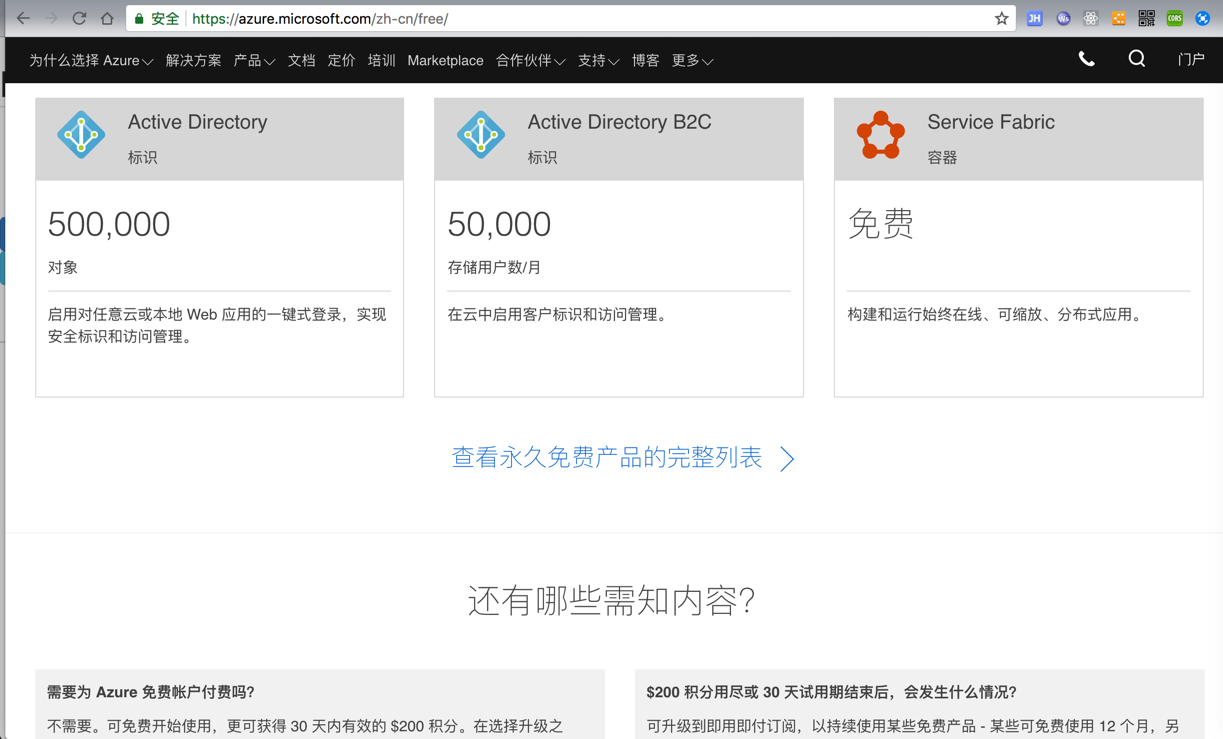Expand the 为什么选择 Azure menu

point(91,61)
